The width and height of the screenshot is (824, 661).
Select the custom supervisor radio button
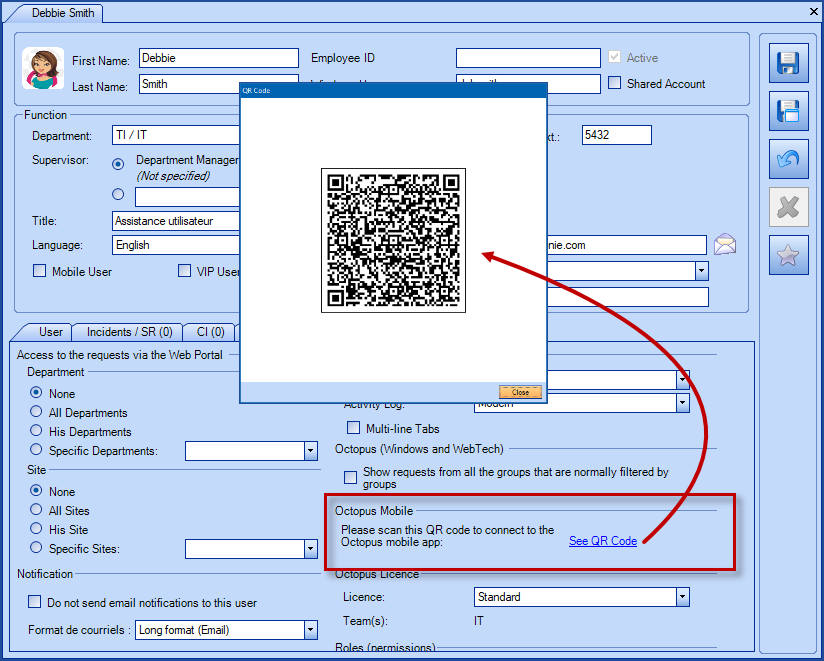118,194
